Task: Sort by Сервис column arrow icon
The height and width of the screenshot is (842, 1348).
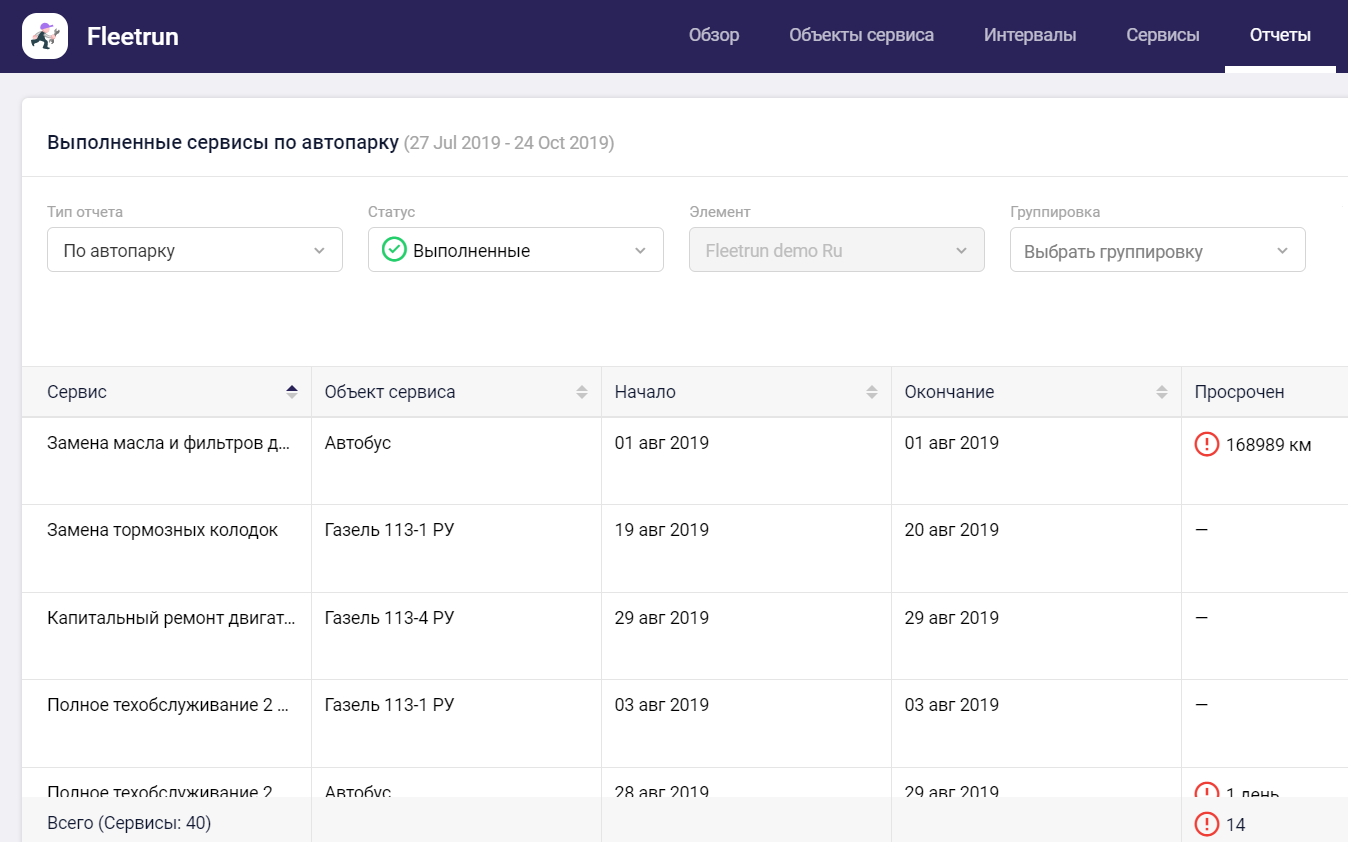Action: coord(292,392)
